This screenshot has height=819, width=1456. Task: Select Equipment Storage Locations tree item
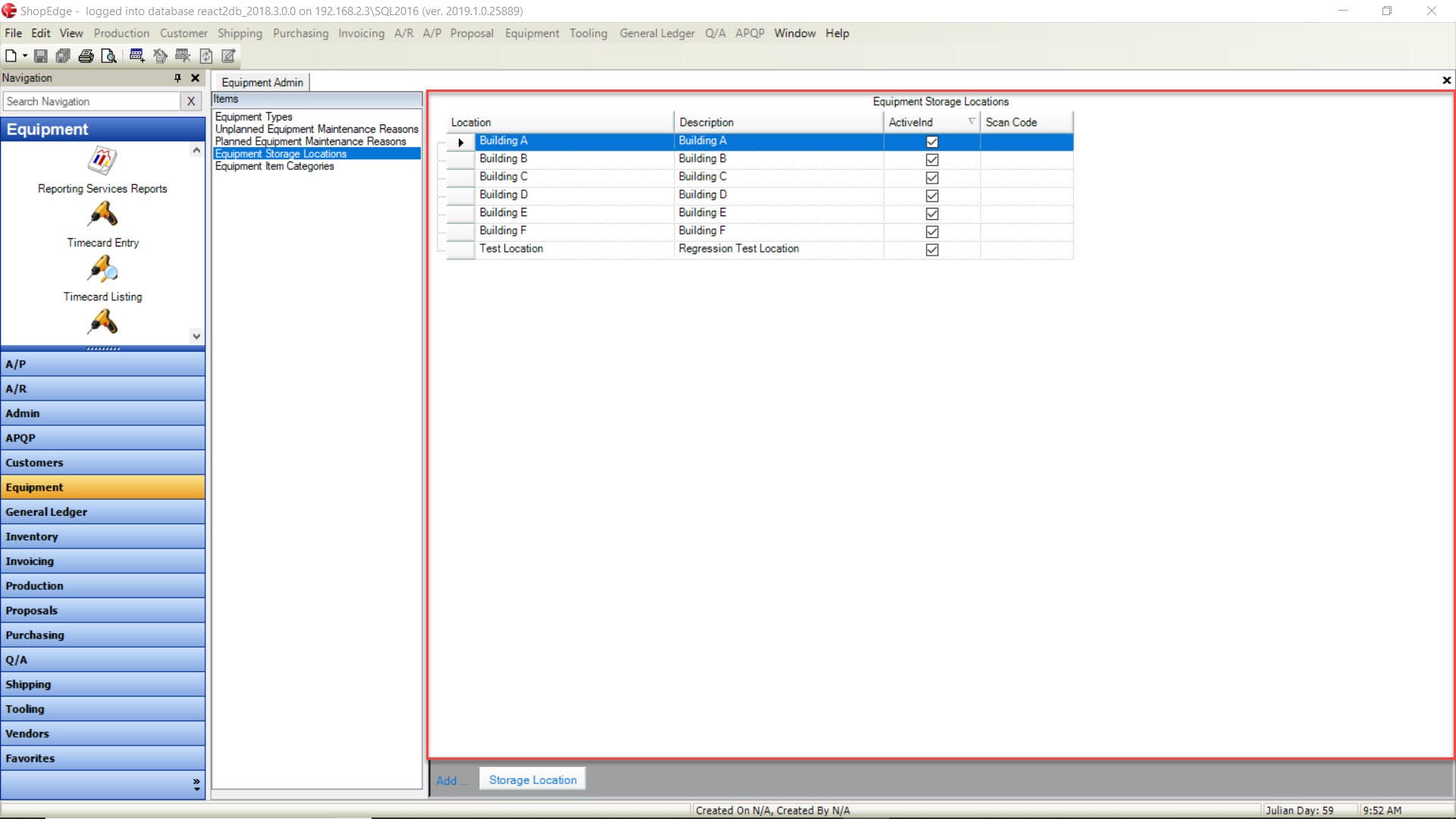point(280,153)
